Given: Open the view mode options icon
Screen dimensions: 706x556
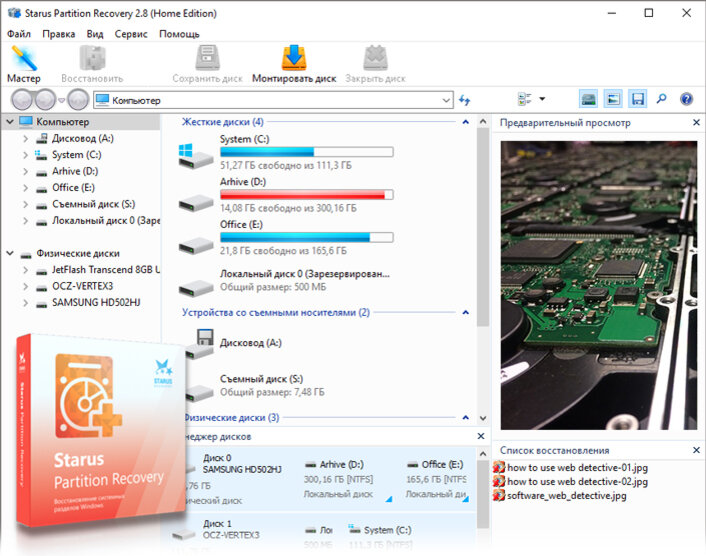Looking at the screenshot, I should click(525, 99).
